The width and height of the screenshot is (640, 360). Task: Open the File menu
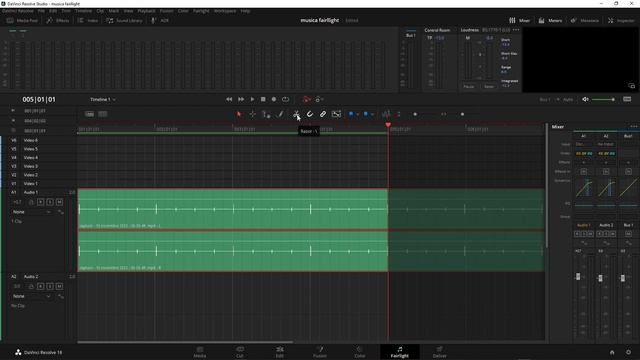[41, 11]
